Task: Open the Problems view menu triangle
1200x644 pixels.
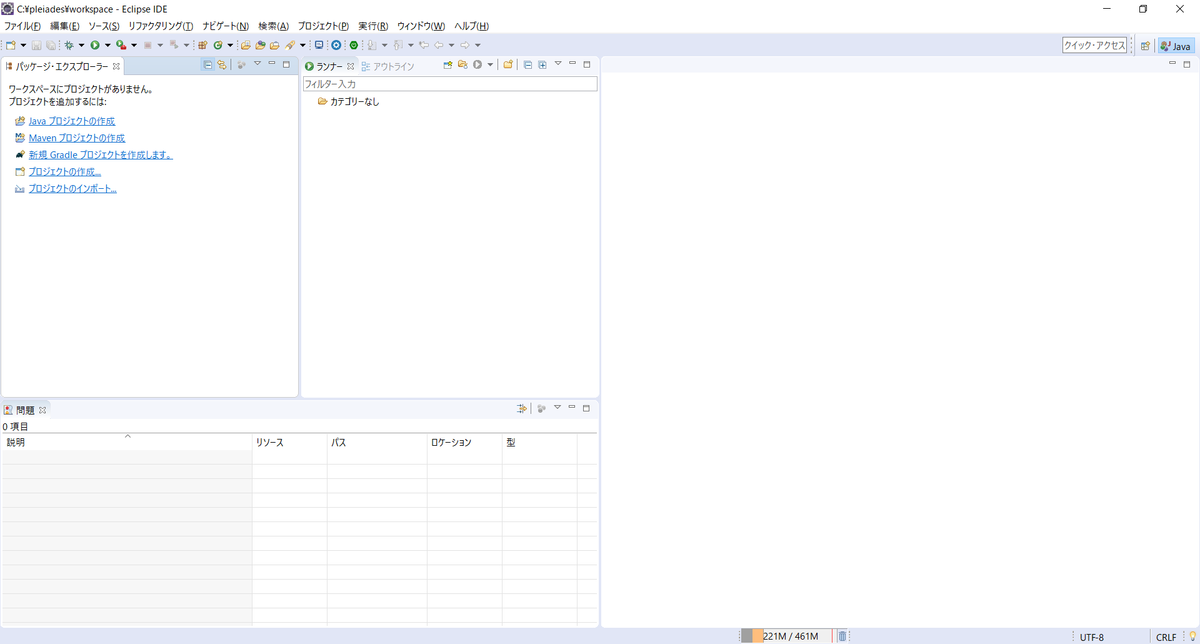Action: [557, 408]
